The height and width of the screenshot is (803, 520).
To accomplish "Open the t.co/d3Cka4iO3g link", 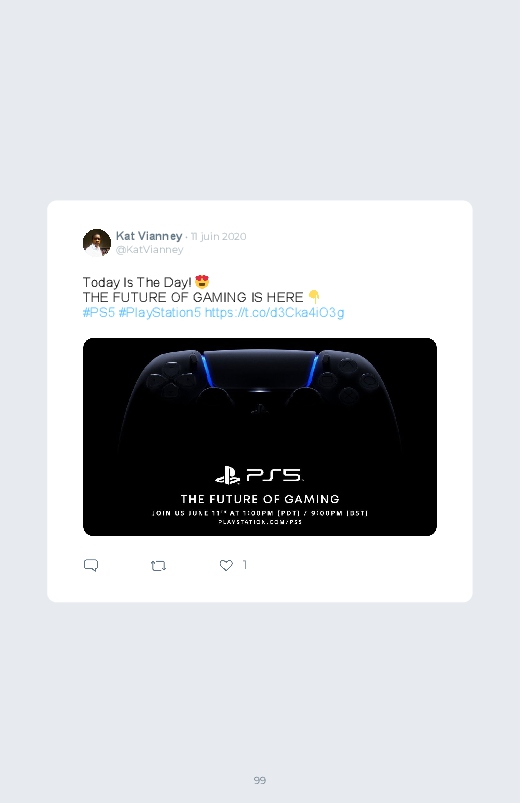I will click(x=275, y=312).
